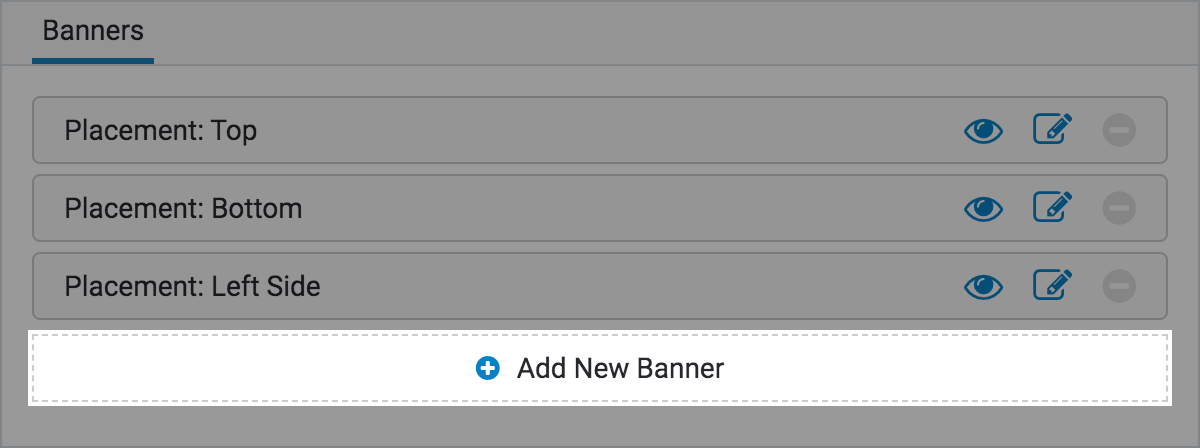Image resolution: width=1200 pixels, height=448 pixels.
Task: Show the Left Side banner preview
Action: (983, 287)
